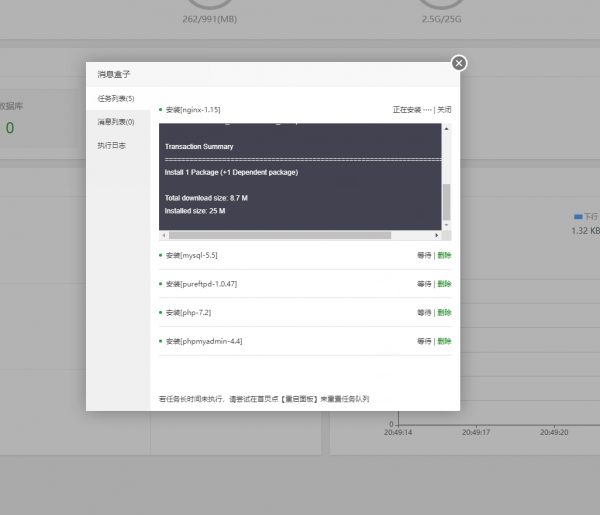600x515 pixels.
Task: Click the Transaction Summary log line
Action: tap(199, 147)
